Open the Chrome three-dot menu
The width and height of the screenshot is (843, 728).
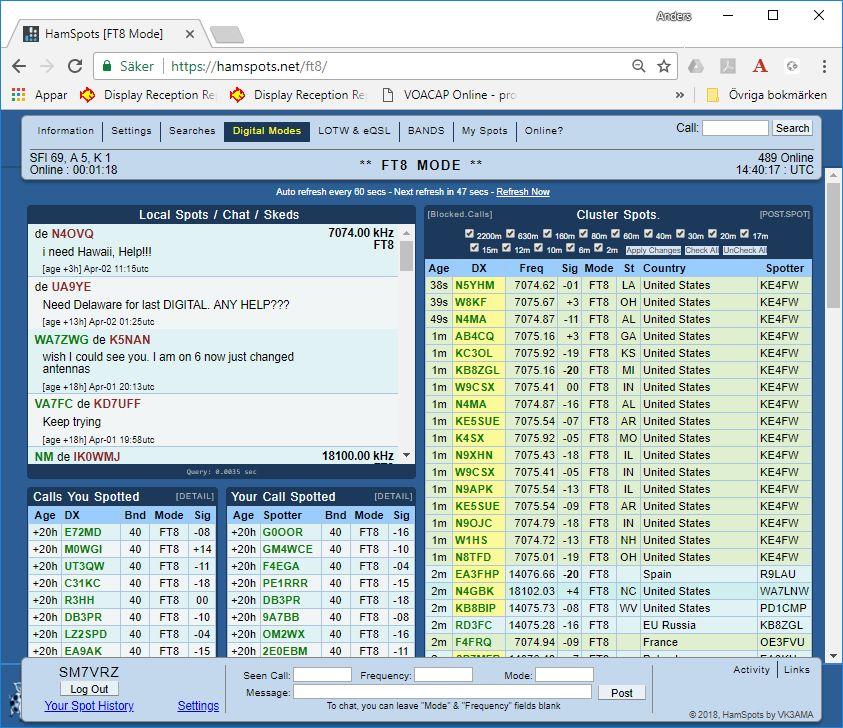[x=824, y=66]
